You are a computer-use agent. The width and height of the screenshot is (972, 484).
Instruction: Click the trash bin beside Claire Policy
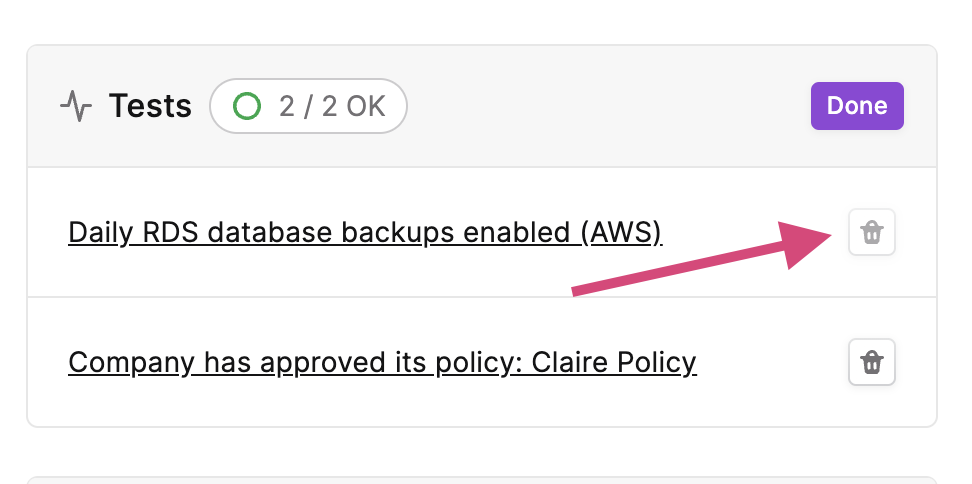coord(872,362)
